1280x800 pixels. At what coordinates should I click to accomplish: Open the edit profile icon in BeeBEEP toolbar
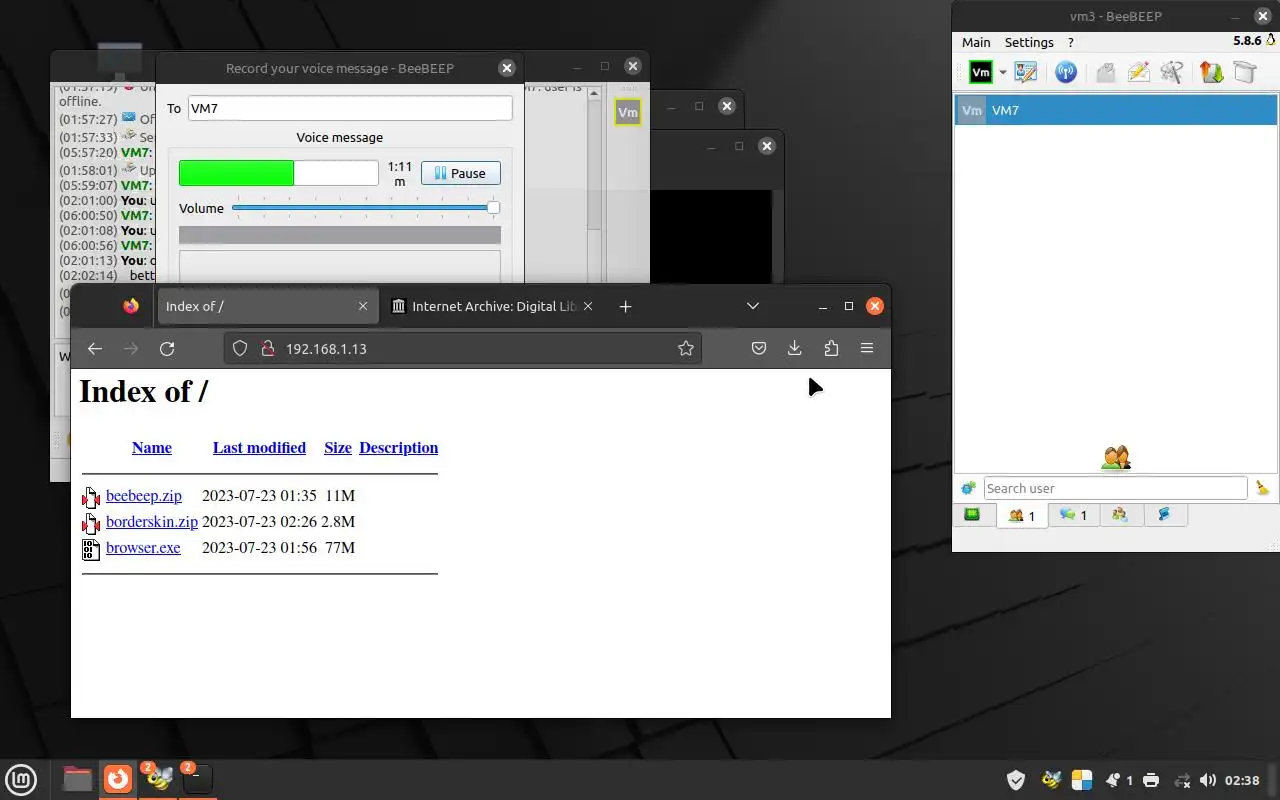point(1026,72)
